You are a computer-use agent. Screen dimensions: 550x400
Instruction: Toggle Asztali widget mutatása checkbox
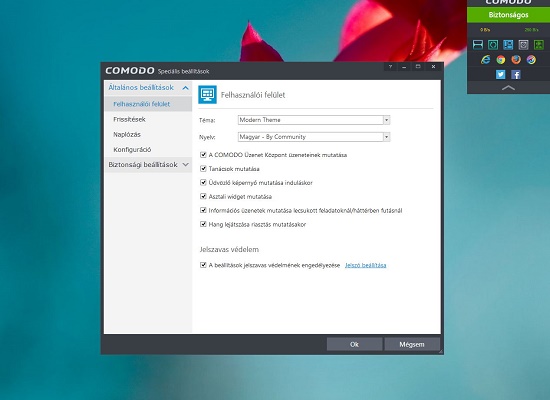(203, 196)
